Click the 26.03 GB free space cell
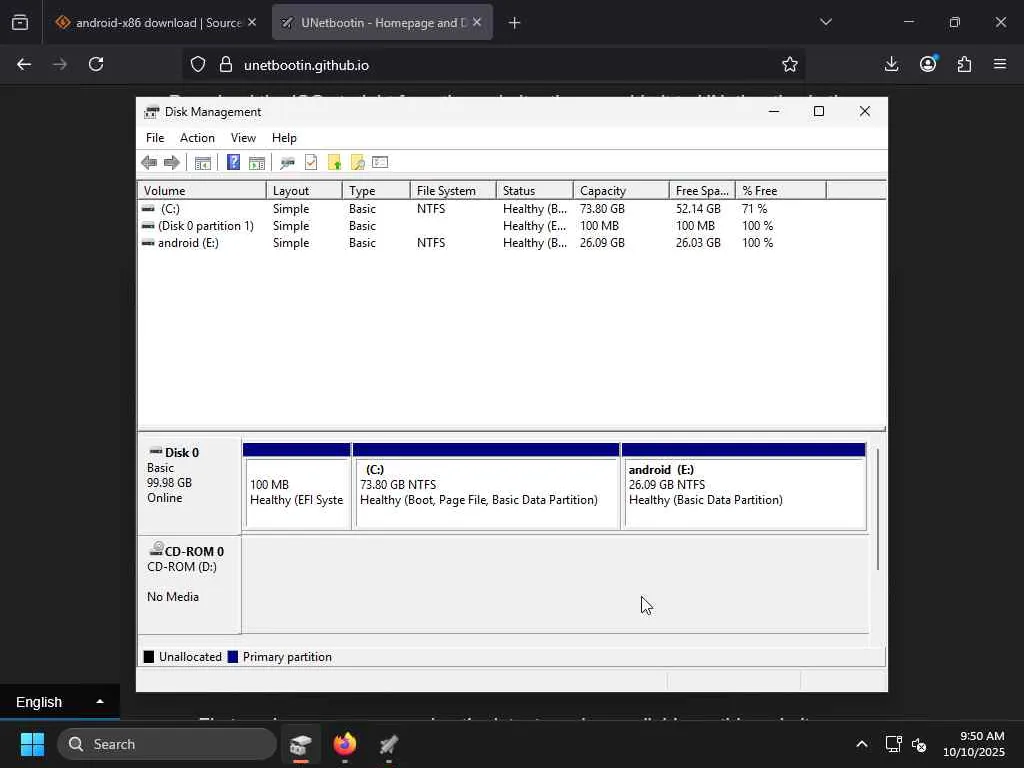Screen dimensions: 1024x768 [x=698, y=243]
